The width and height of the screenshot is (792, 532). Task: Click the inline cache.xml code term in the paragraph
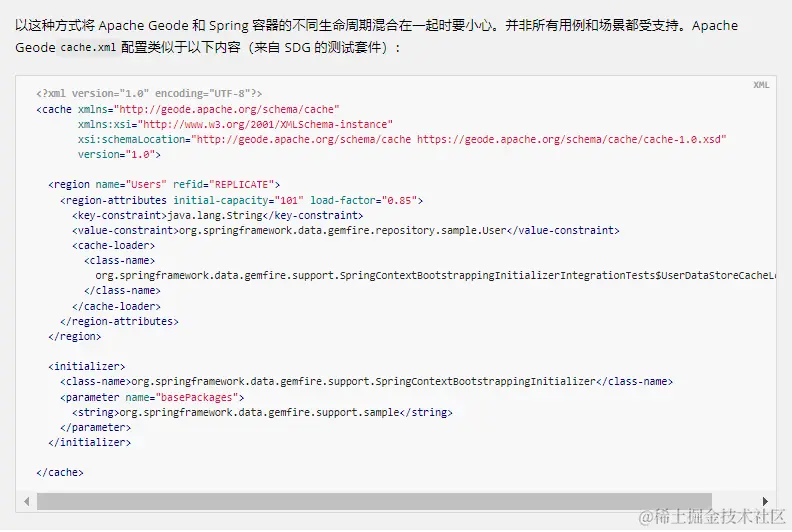[x=88, y=47]
